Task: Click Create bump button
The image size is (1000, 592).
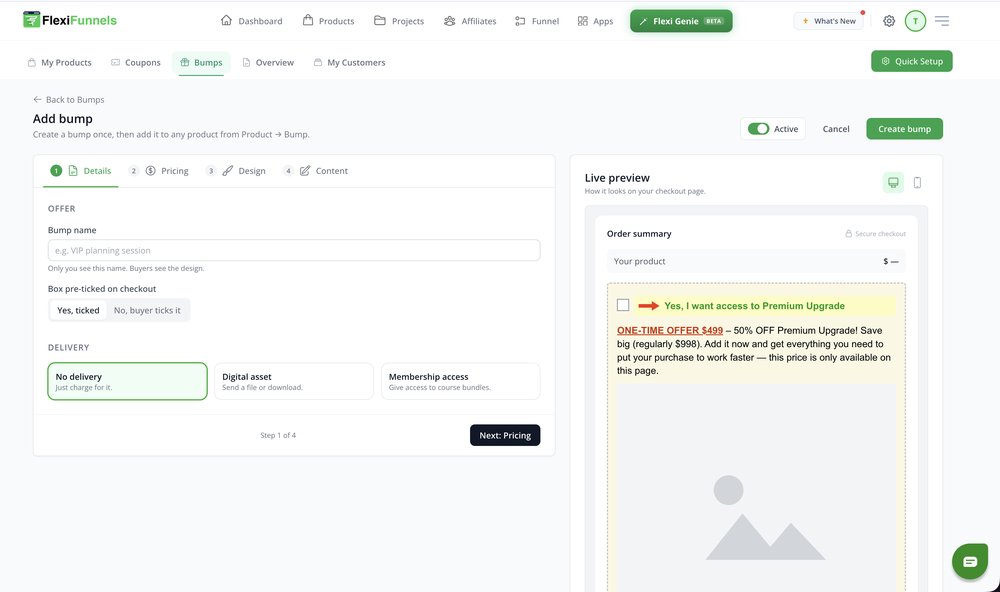Action: pos(904,129)
